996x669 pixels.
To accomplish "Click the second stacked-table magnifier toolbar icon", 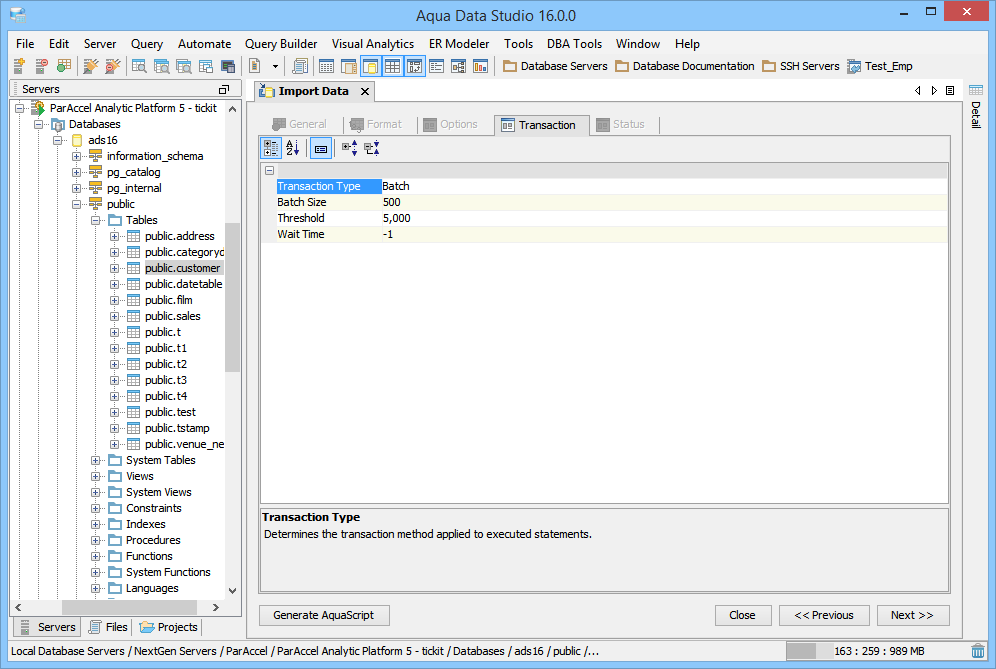I will pos(161,66).
